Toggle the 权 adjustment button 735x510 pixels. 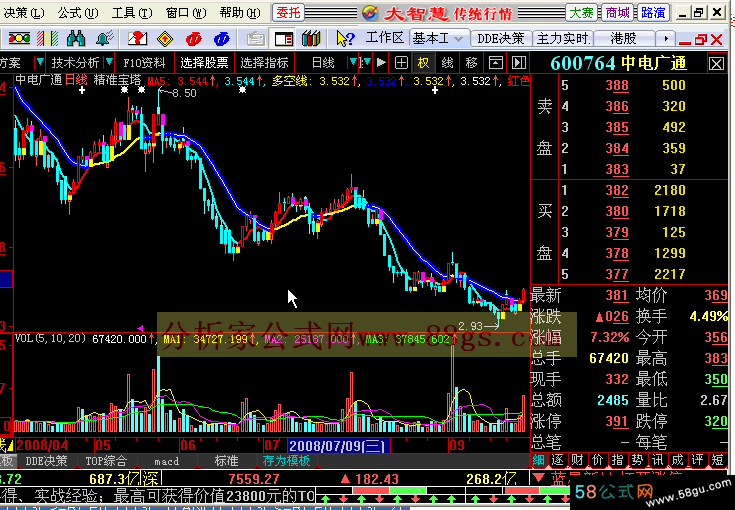click(x=424, y=62)
